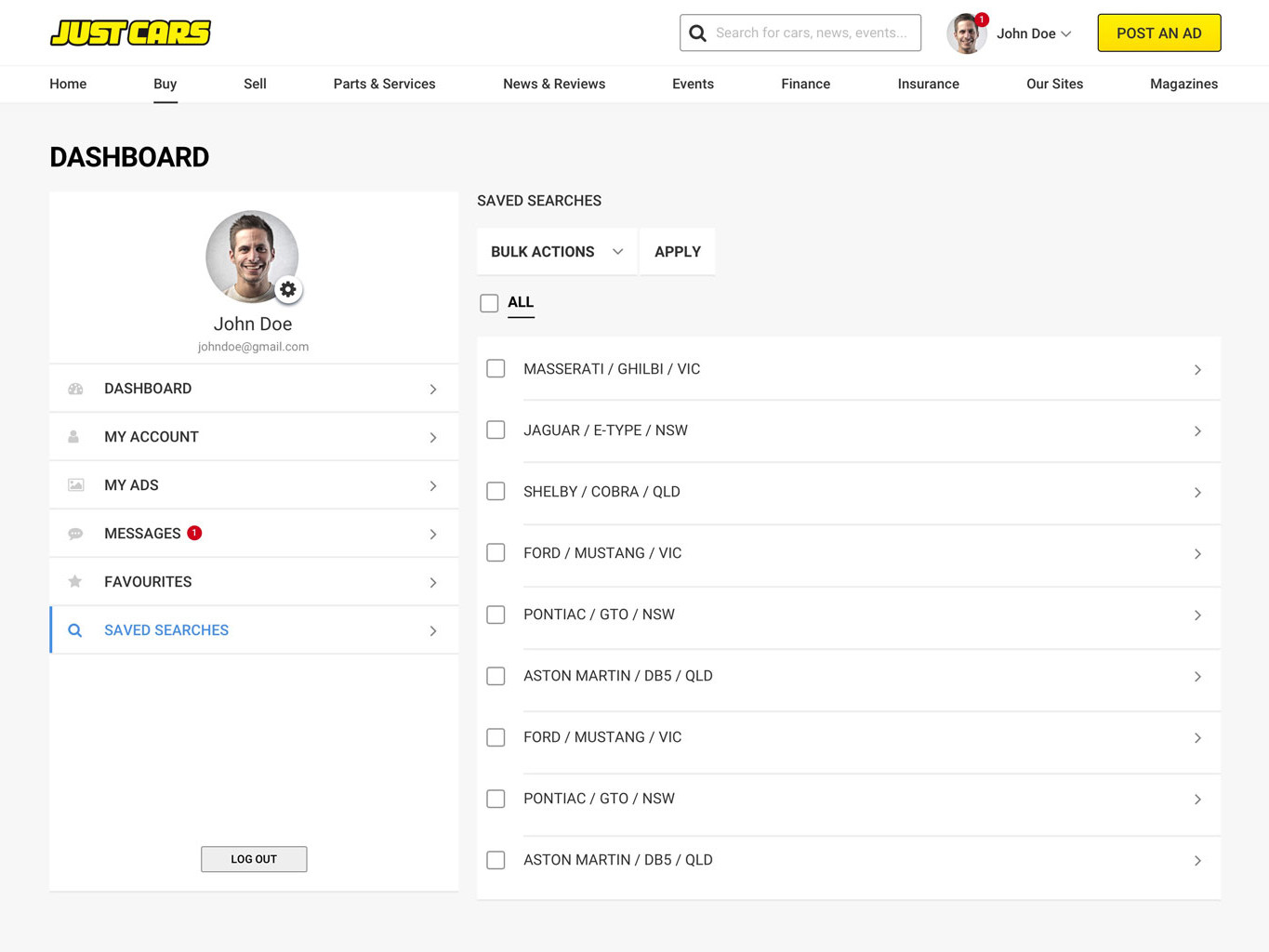This screenshot has width=1269, height=952.
Task: Tick checkbox for Jaguar / E-Type / NSW
Action: [x=496, y=430]
